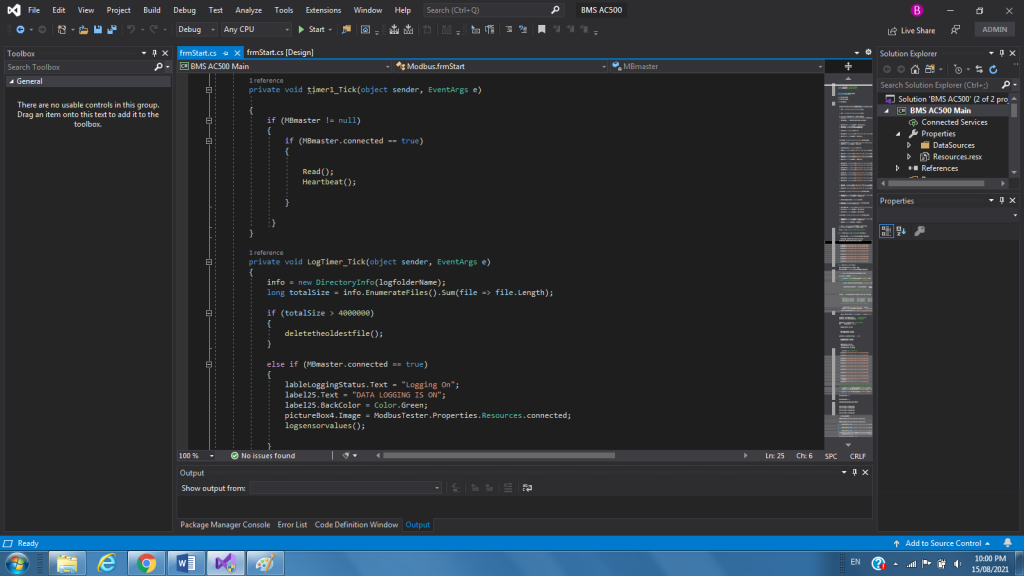This screenshot has width=1024, height=576.
Task: Open the Any CPU platform dropdown
Action: pos(256,30)
